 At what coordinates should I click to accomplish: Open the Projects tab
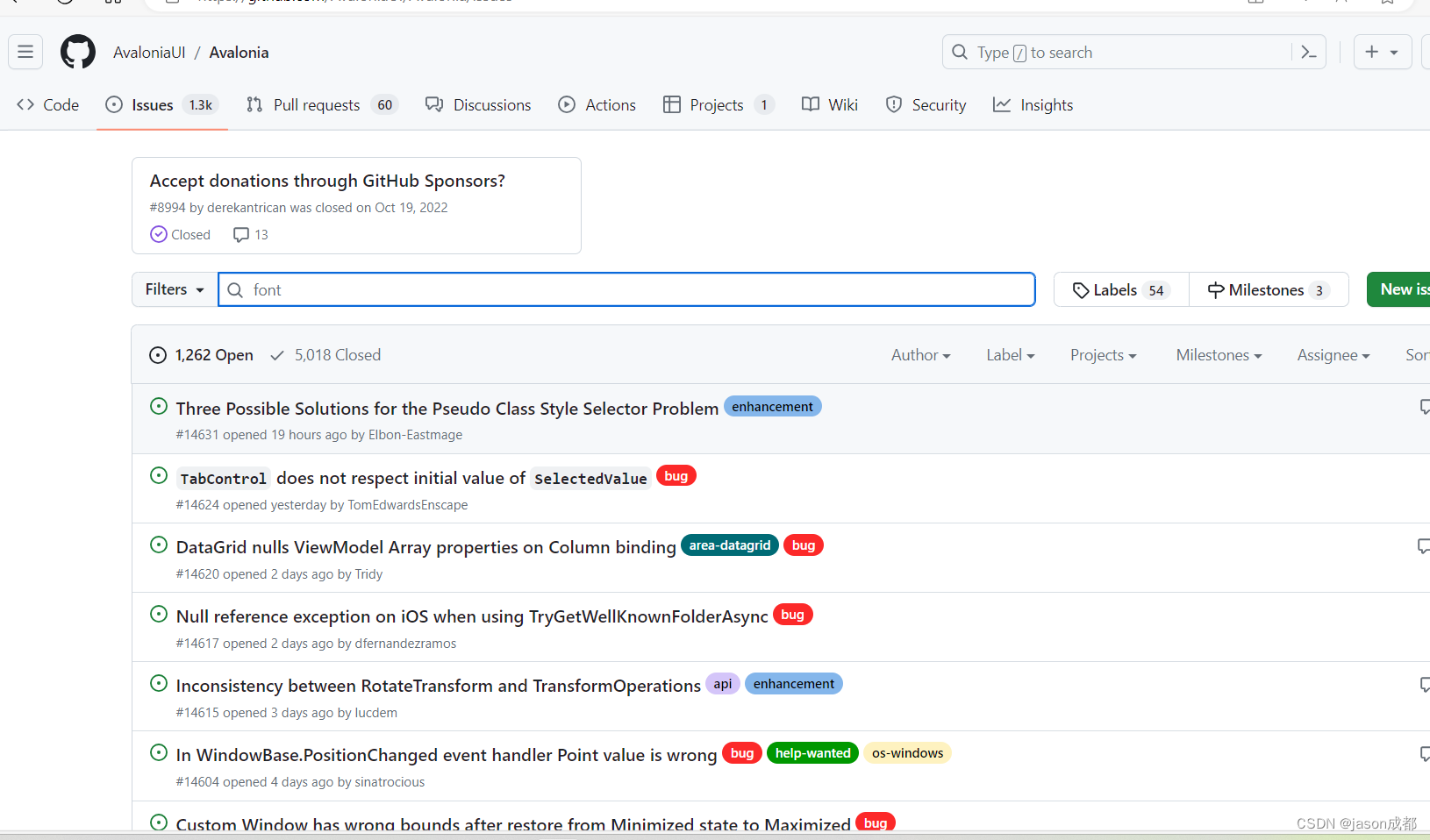point(719,104)
